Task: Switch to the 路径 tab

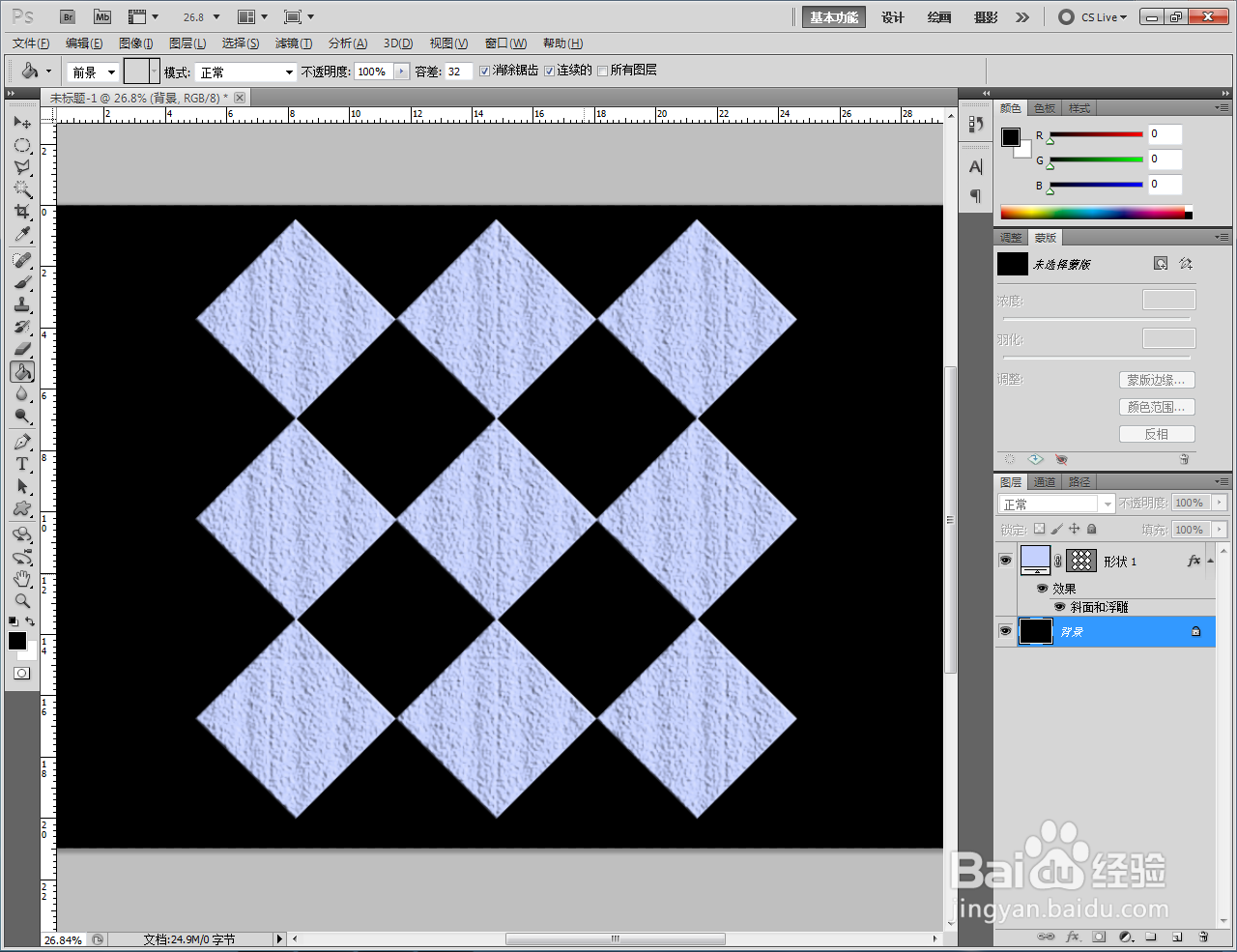Action: [1079, 481]
